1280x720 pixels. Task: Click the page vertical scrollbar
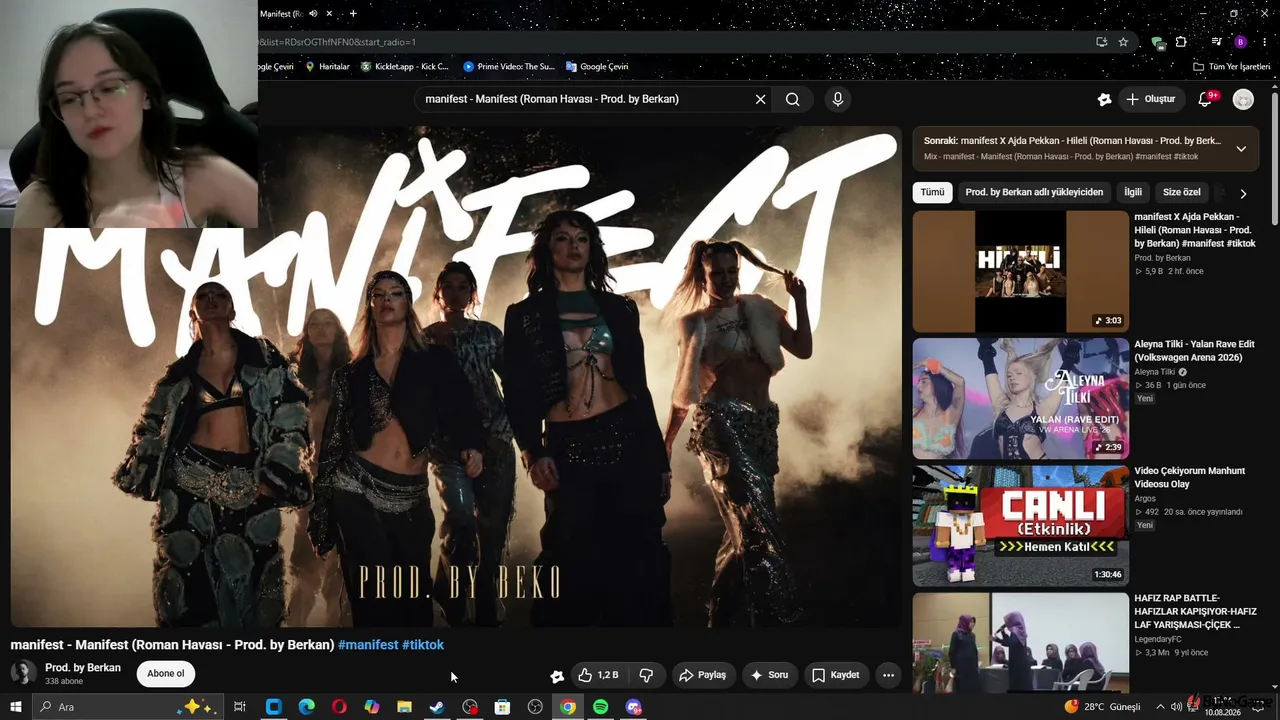point(1274,157)
